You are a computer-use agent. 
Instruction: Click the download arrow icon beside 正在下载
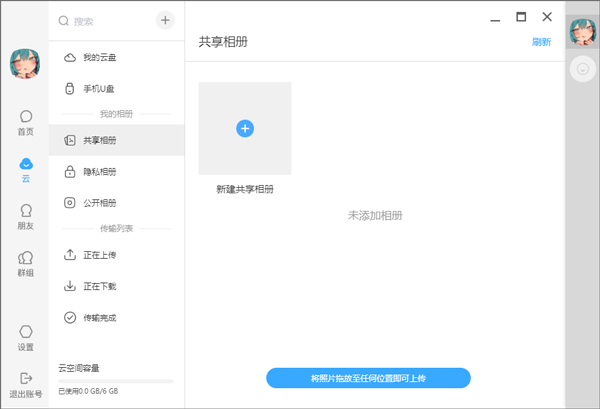pos(70,286)
